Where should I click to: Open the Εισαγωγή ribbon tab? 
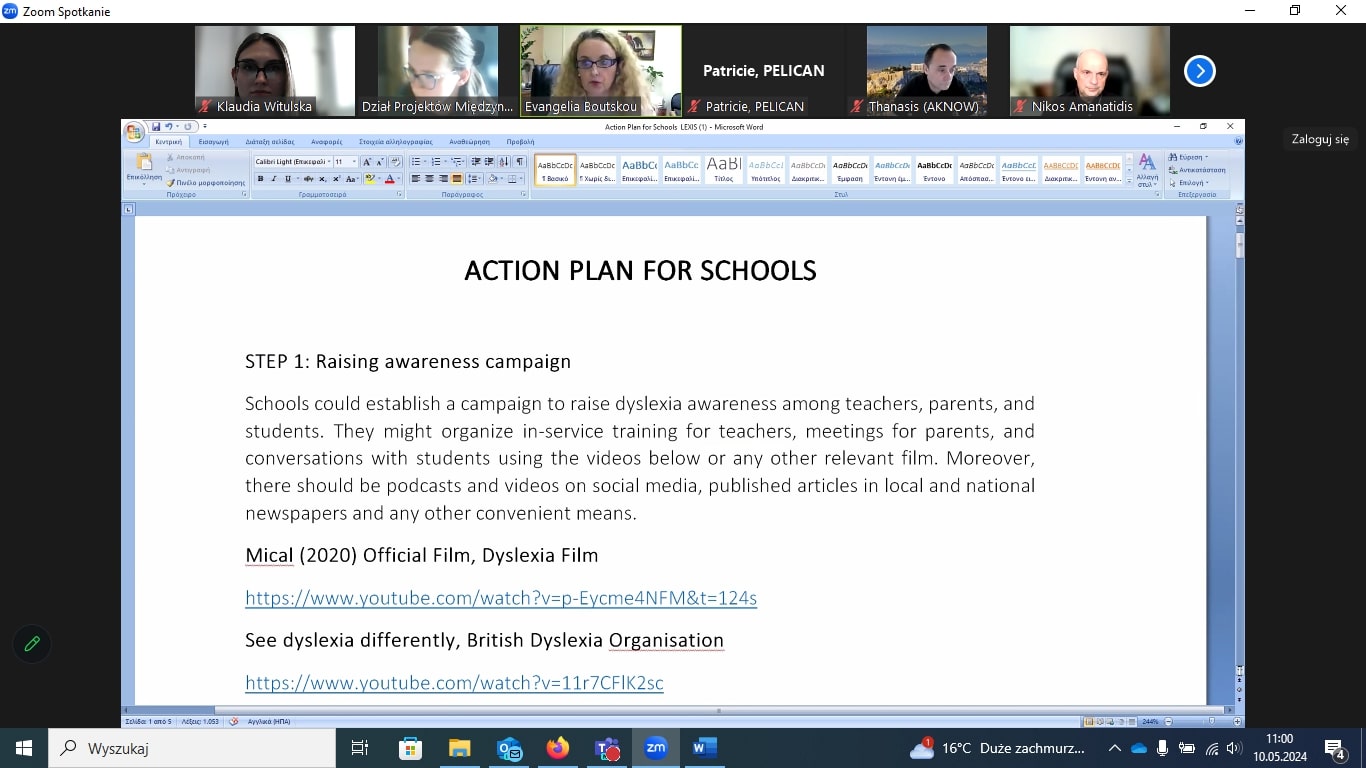(x=213, y=142)
